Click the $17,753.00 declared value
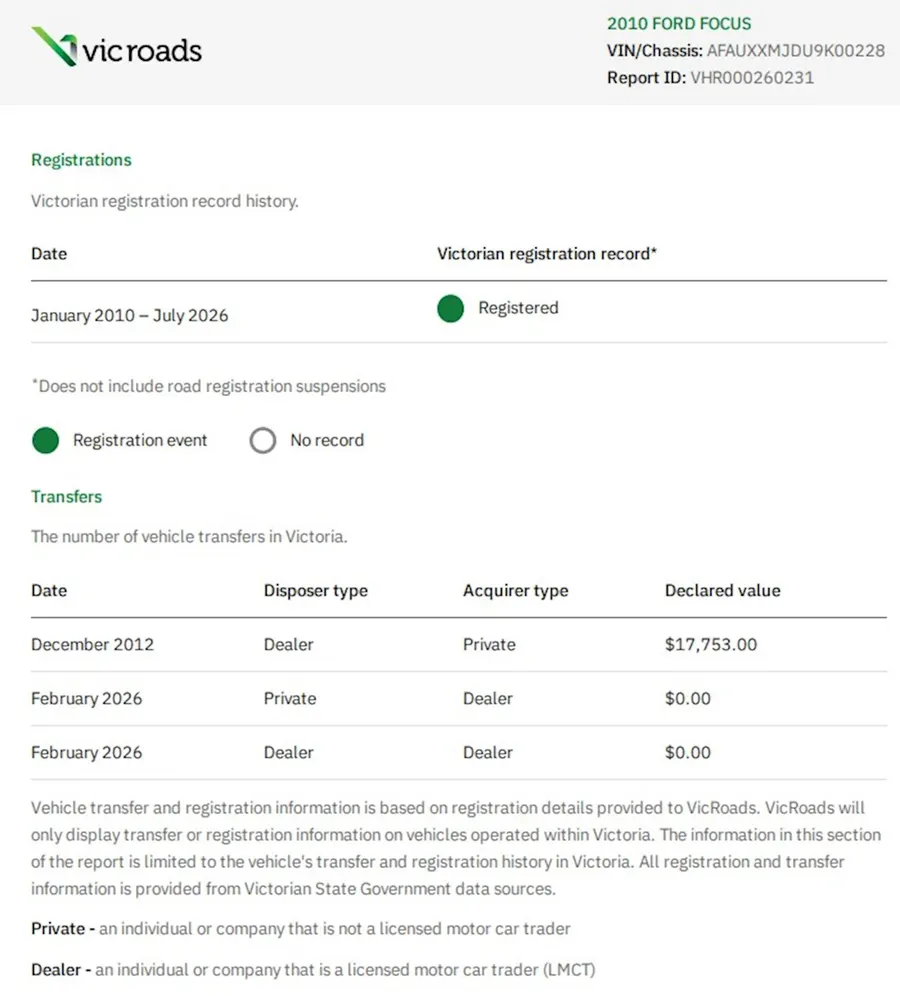 point(711,645)
